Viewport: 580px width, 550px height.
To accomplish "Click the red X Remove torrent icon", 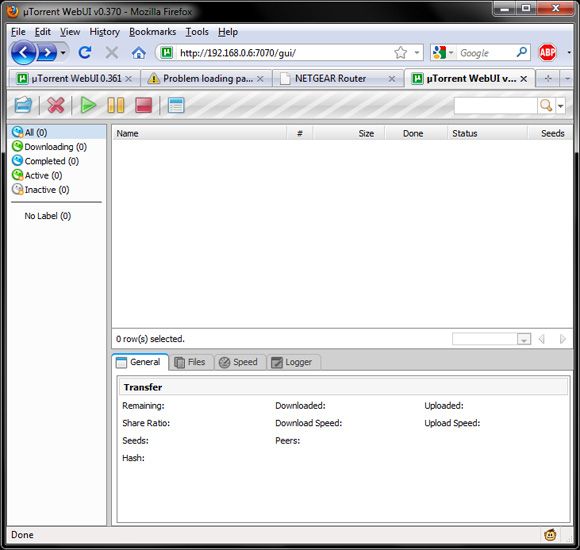I will (x=56, y=105).
